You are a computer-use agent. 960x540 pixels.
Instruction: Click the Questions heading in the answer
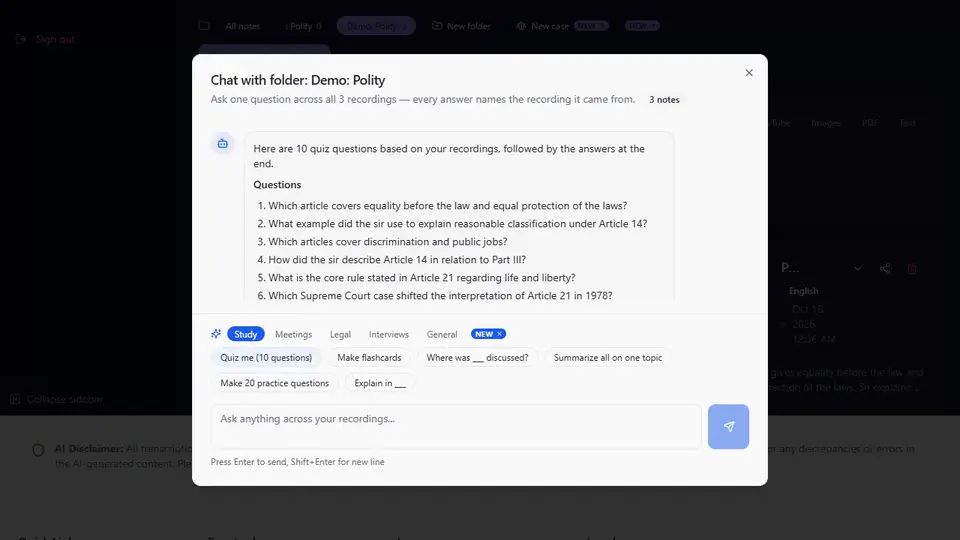[277, 185]
